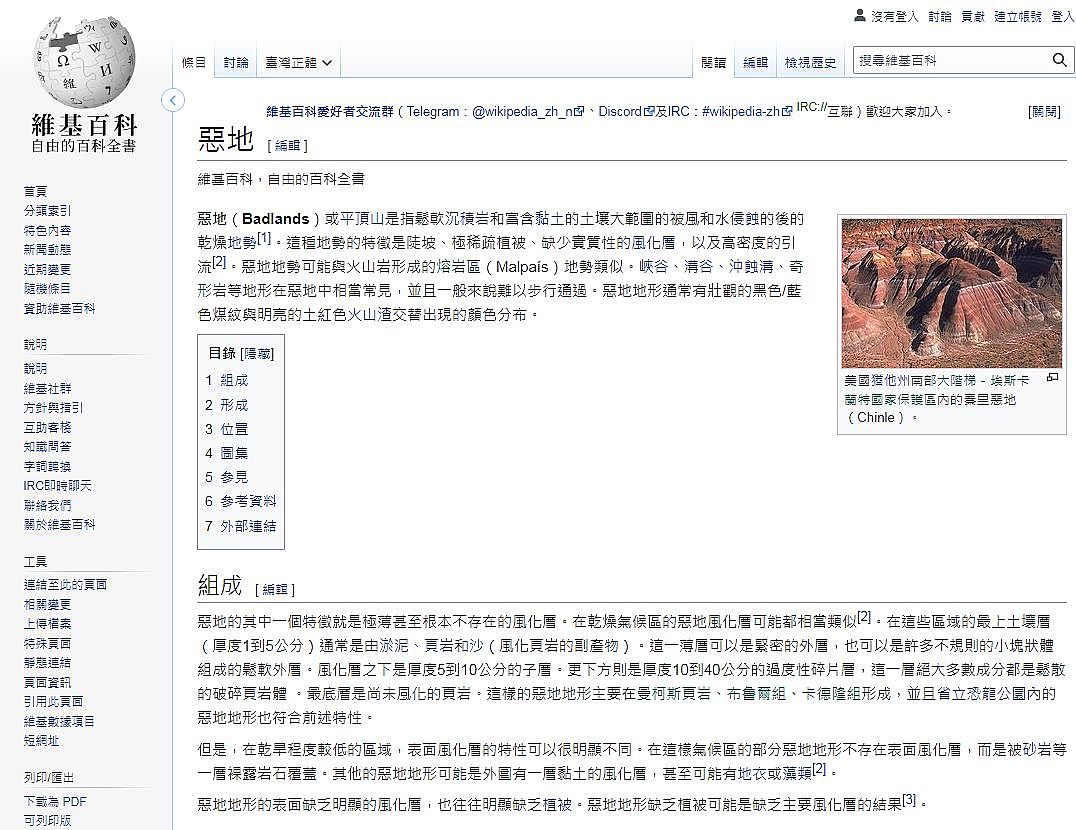The image size is (1076, 830).
Task: Open the Telegram @wikipedia_zh_n link
Action: [527, 112]
